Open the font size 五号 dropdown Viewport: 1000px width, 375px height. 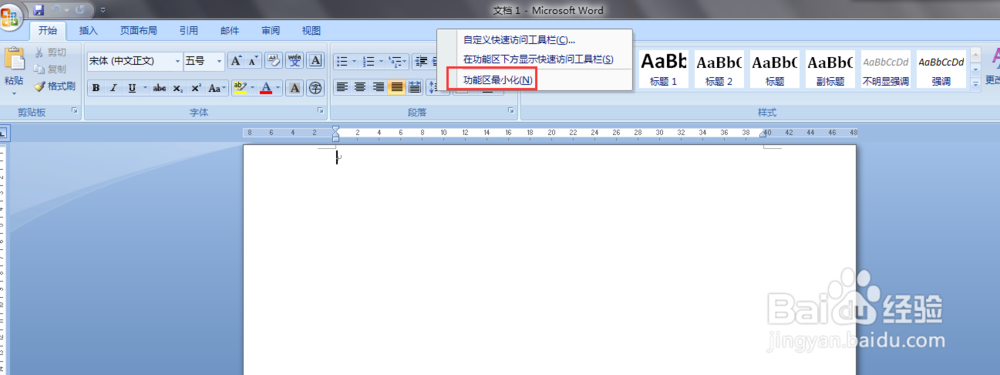tap(219, 61)
